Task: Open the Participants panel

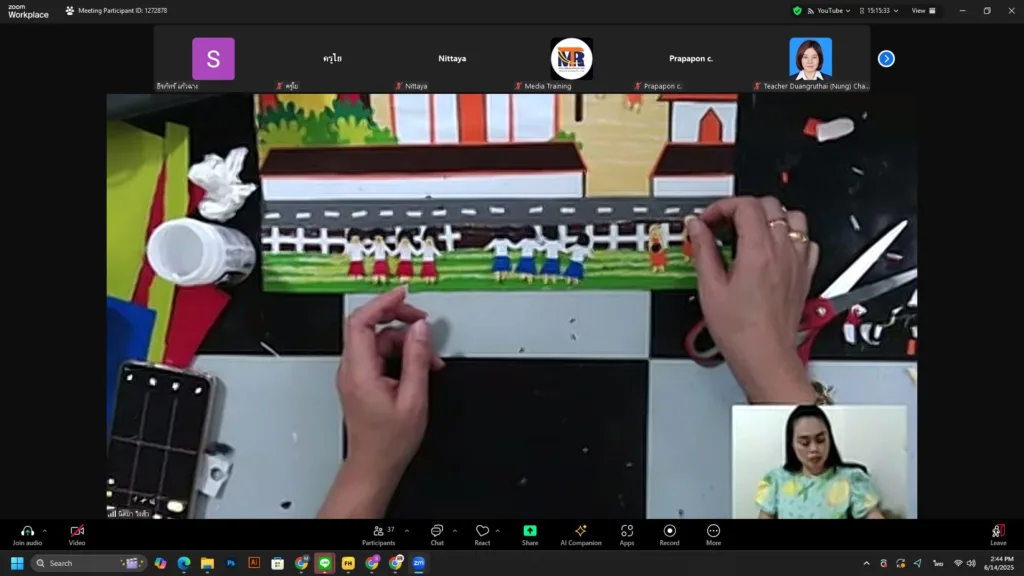Action: [x=378, y=531]
